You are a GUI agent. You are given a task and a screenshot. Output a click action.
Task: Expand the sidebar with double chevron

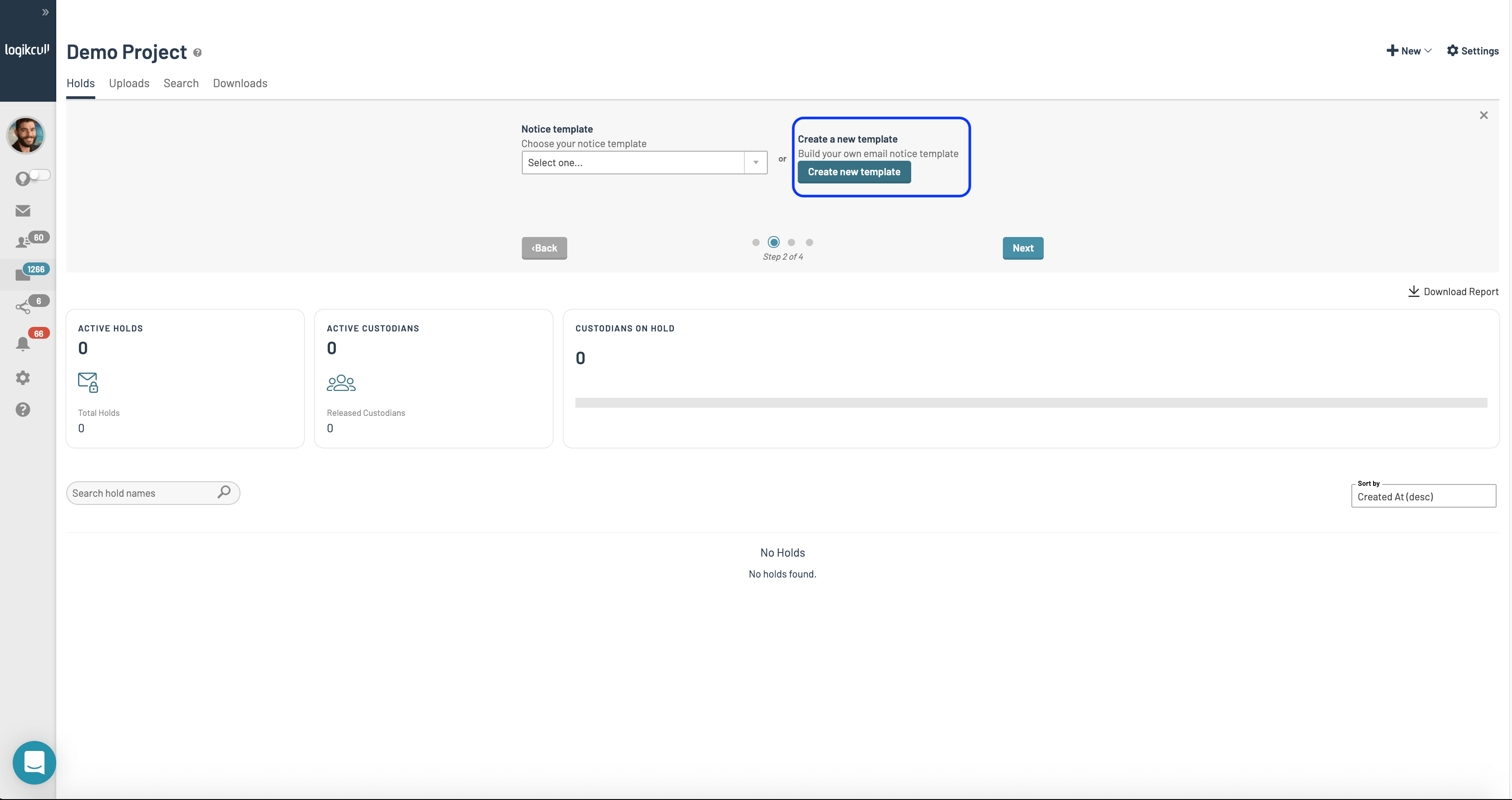[x=45, y=12]
